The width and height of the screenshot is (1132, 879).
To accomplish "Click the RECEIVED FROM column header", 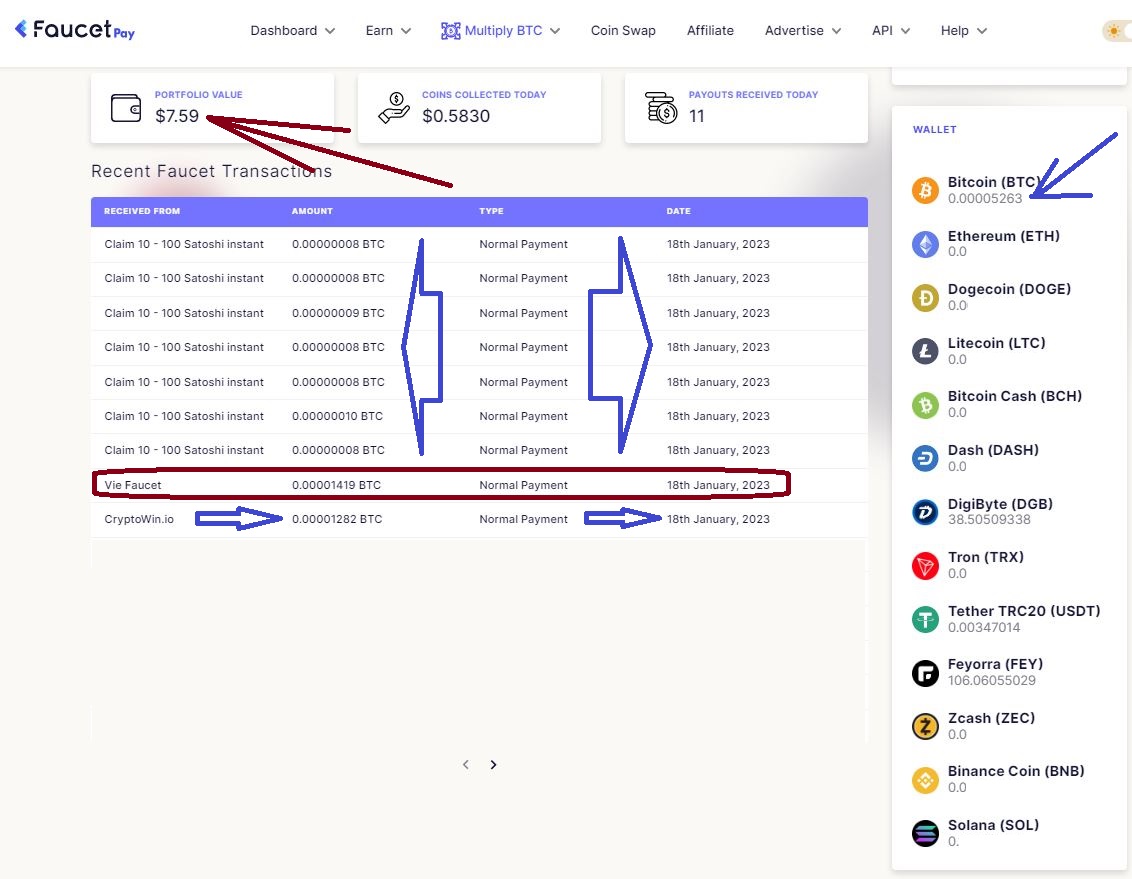I will point(142,211).
